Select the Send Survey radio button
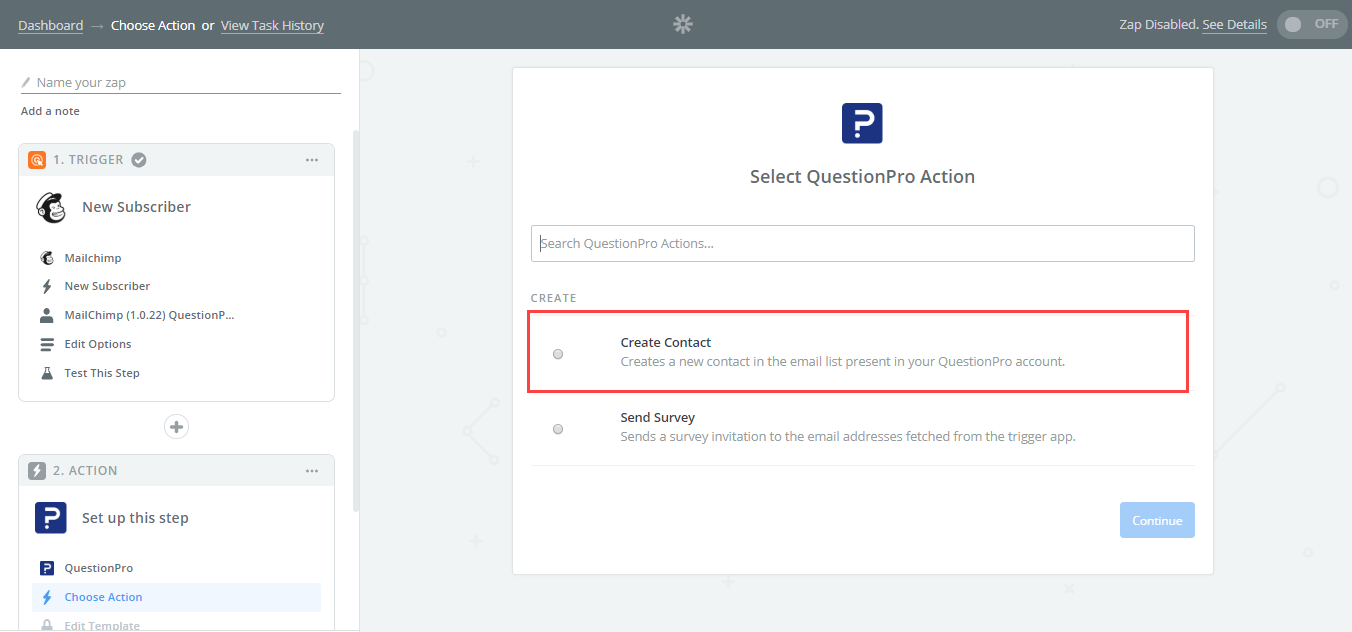The image size is (1352, 632). pos(558,429)
